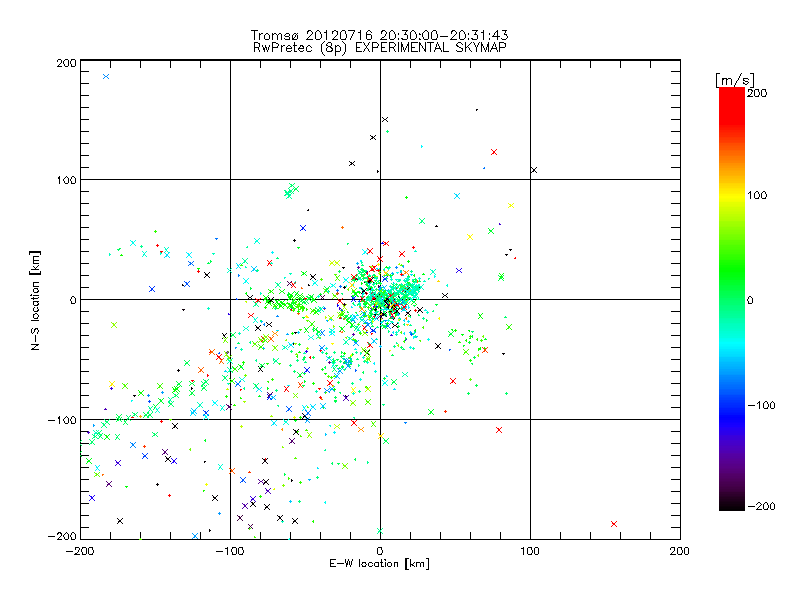Click the black X just right of the 100 km vertical gridline
This screenshot has height=600, width=800.
pos(534,170)
